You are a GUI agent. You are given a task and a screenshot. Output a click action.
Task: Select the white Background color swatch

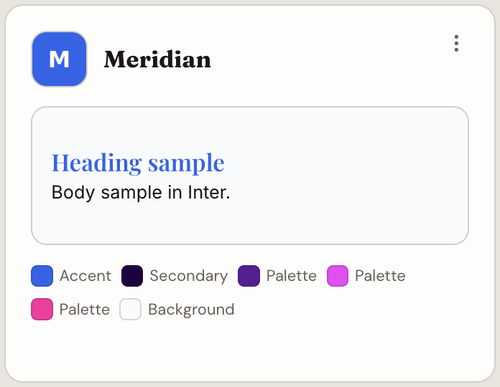pos(130,309)
